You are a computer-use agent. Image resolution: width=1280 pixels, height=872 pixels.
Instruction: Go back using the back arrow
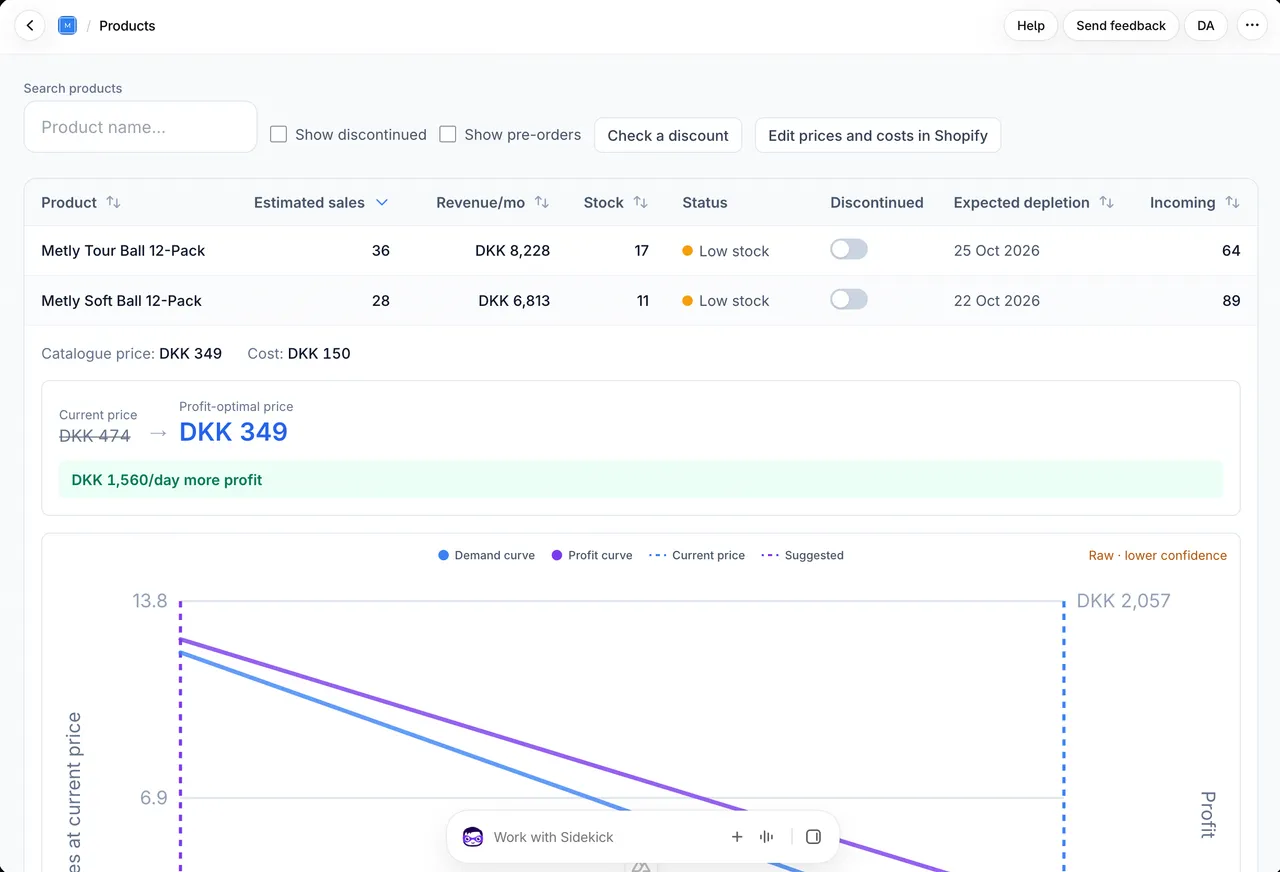[x=30, y=26]
